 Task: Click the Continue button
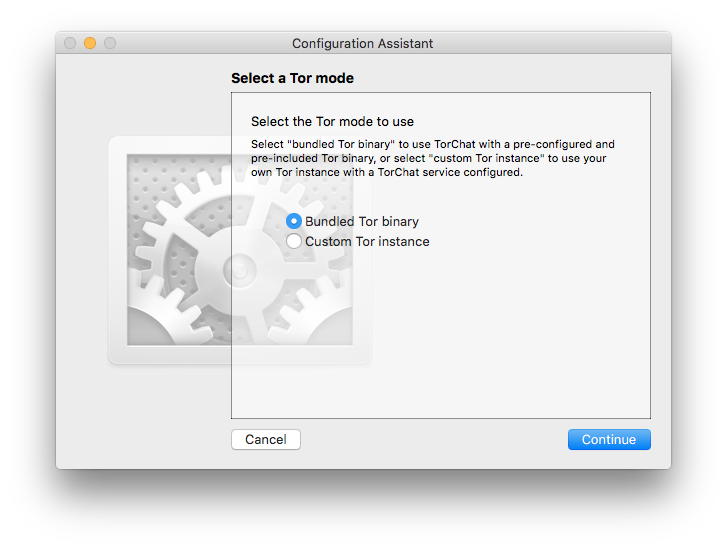609,439
